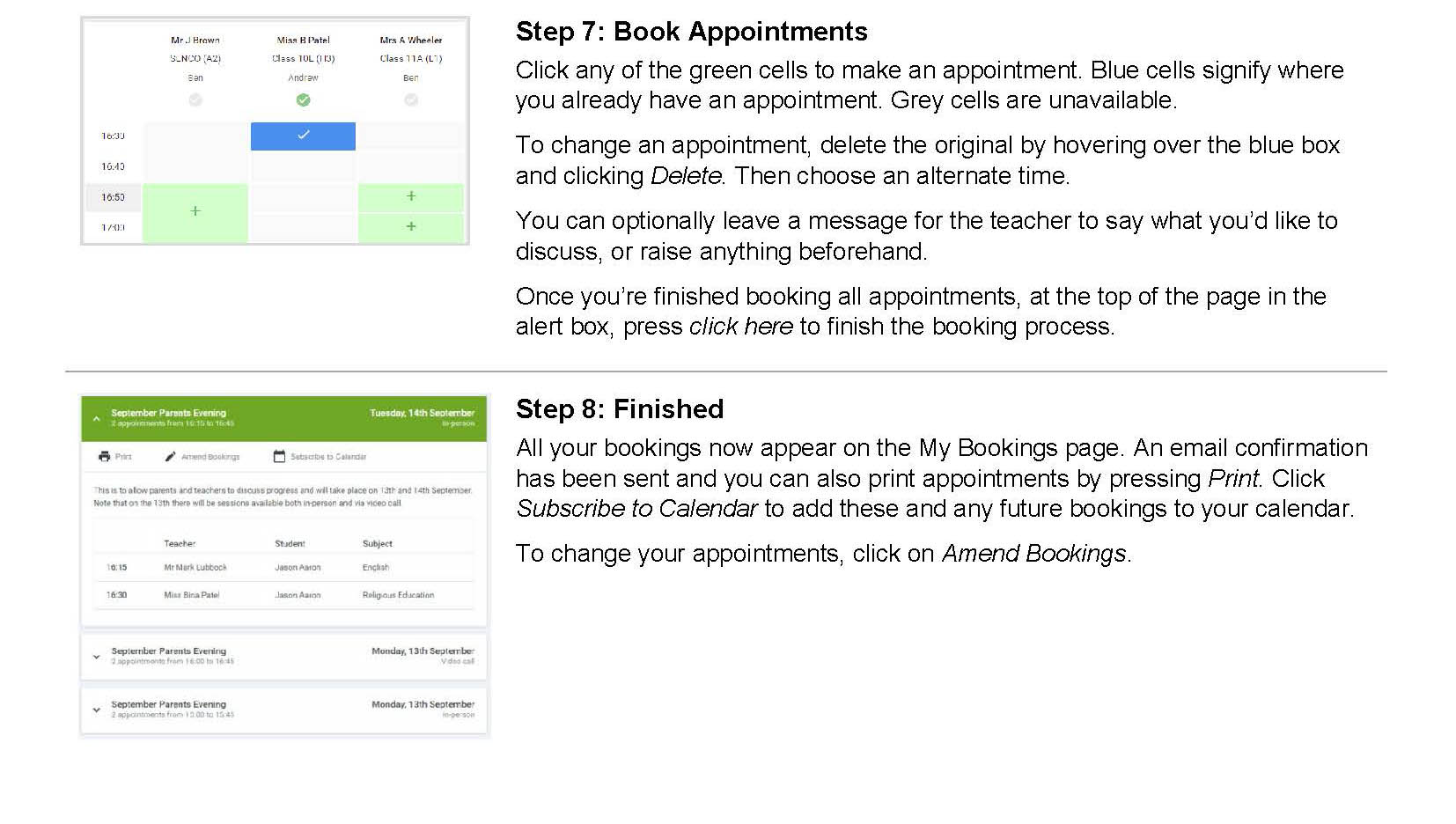Click the grey 16:40 cell under Miss B Patel
The image size is (1456, 824).
click(x=304, y=166)
